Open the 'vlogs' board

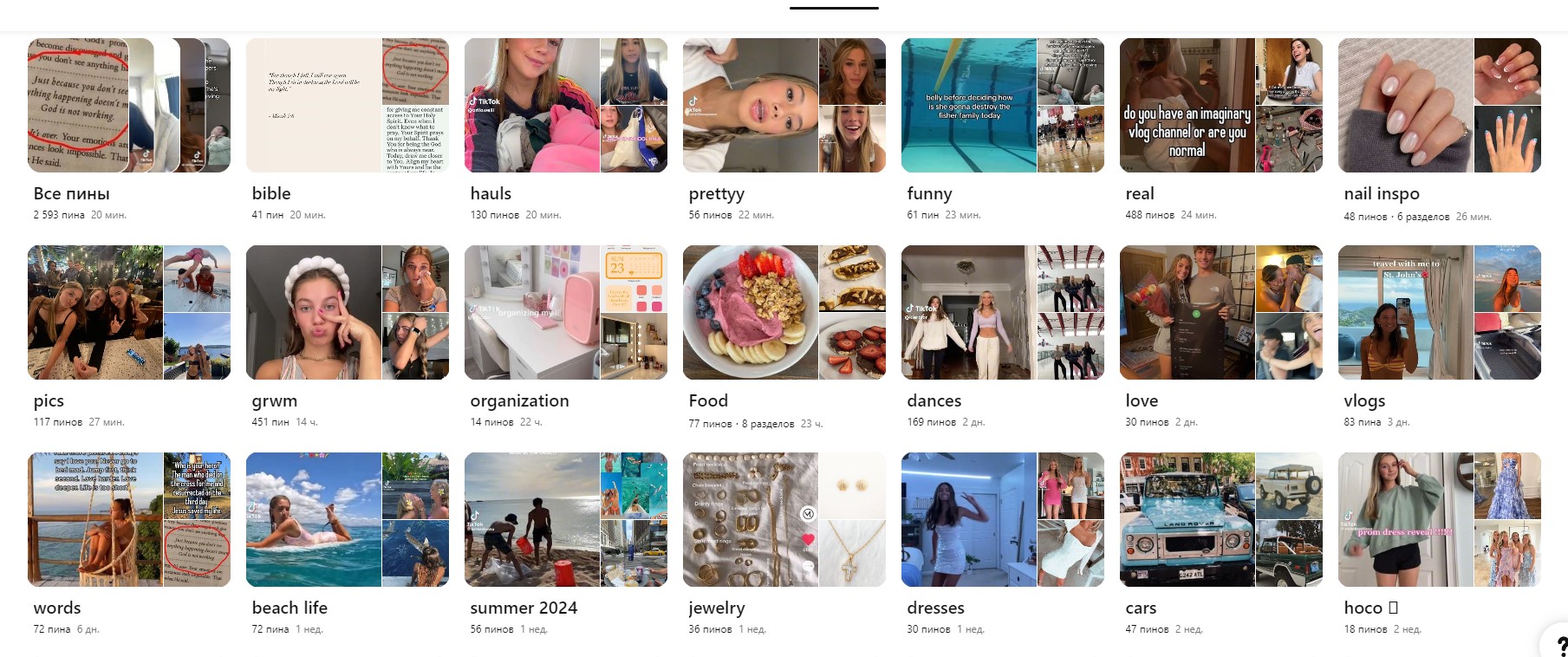click(x=1440, y=312)
